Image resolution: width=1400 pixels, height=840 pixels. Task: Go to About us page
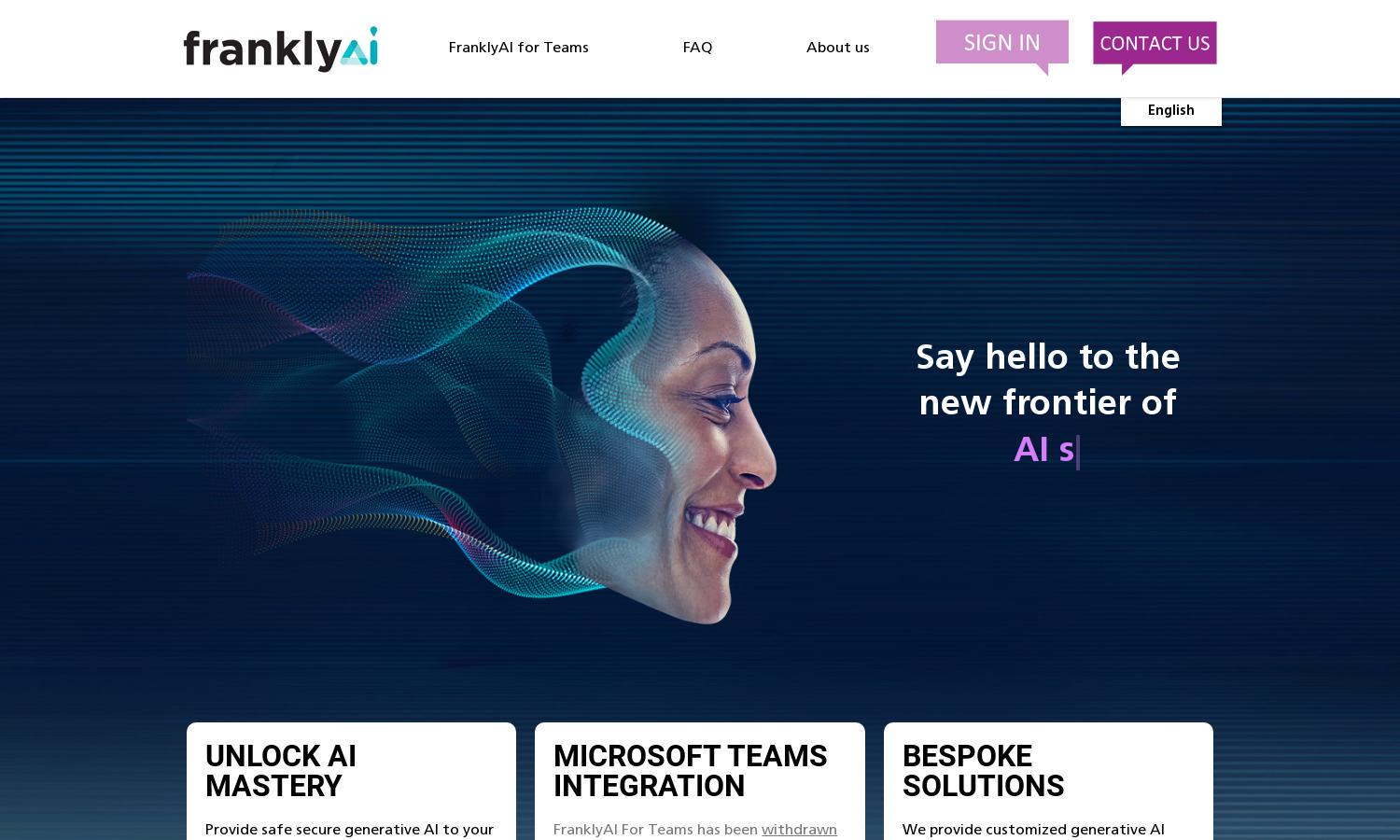837,48
